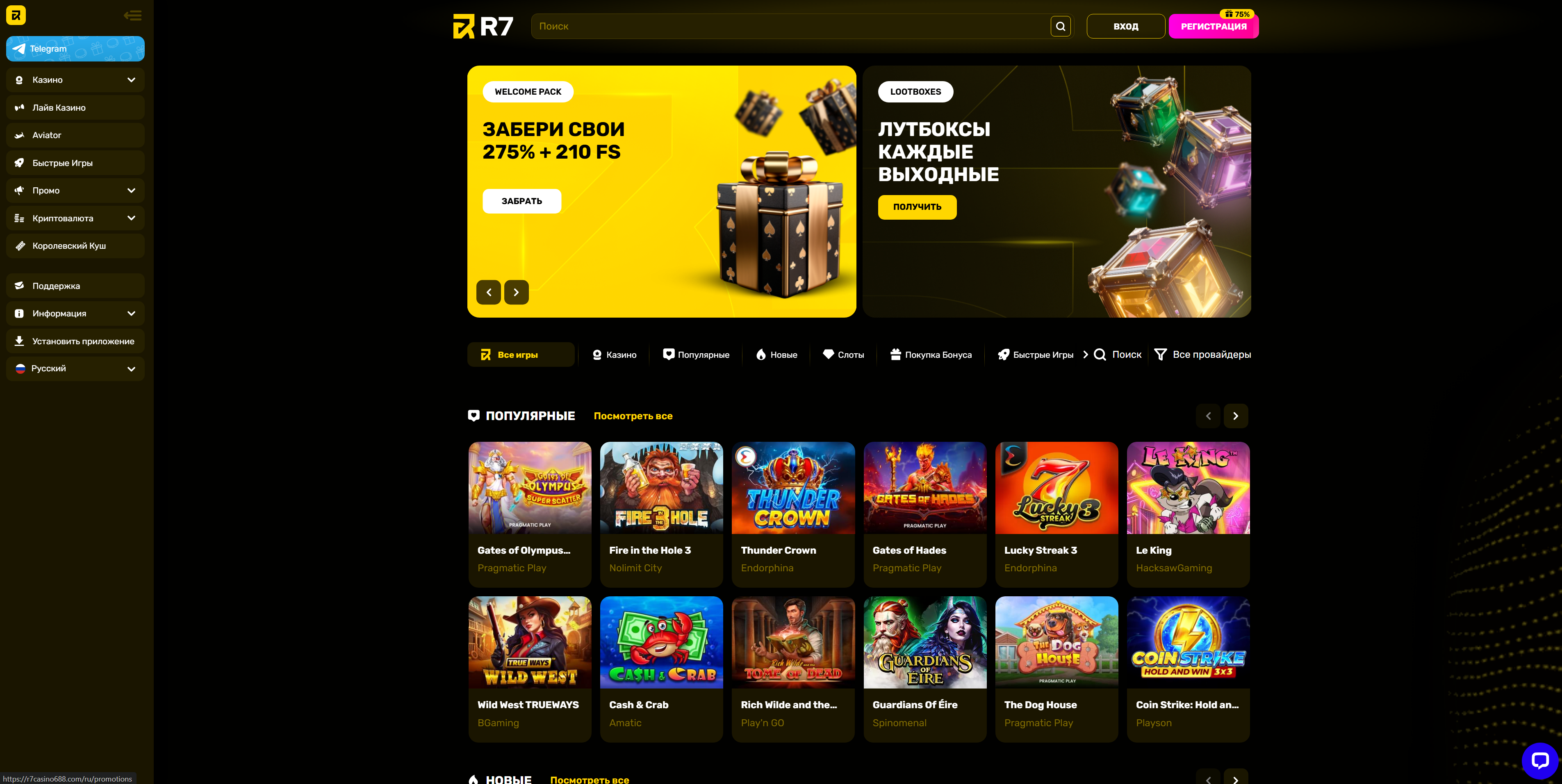1562x784 pixels.
Task: Go to next welcome banner slide
Action: pyautogui.click(x=517, y=292)
